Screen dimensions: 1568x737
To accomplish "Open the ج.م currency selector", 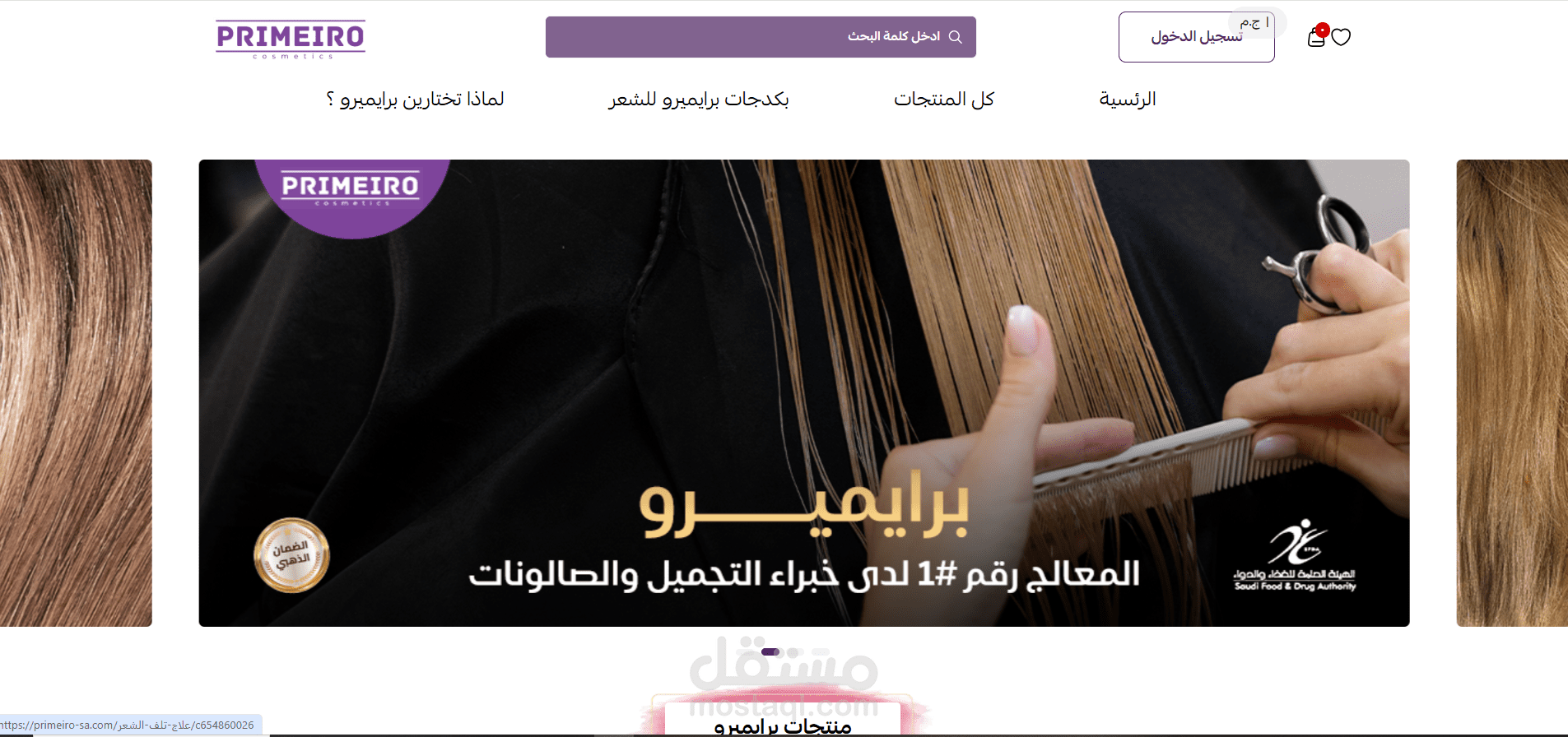I will tap(1256, 22).
